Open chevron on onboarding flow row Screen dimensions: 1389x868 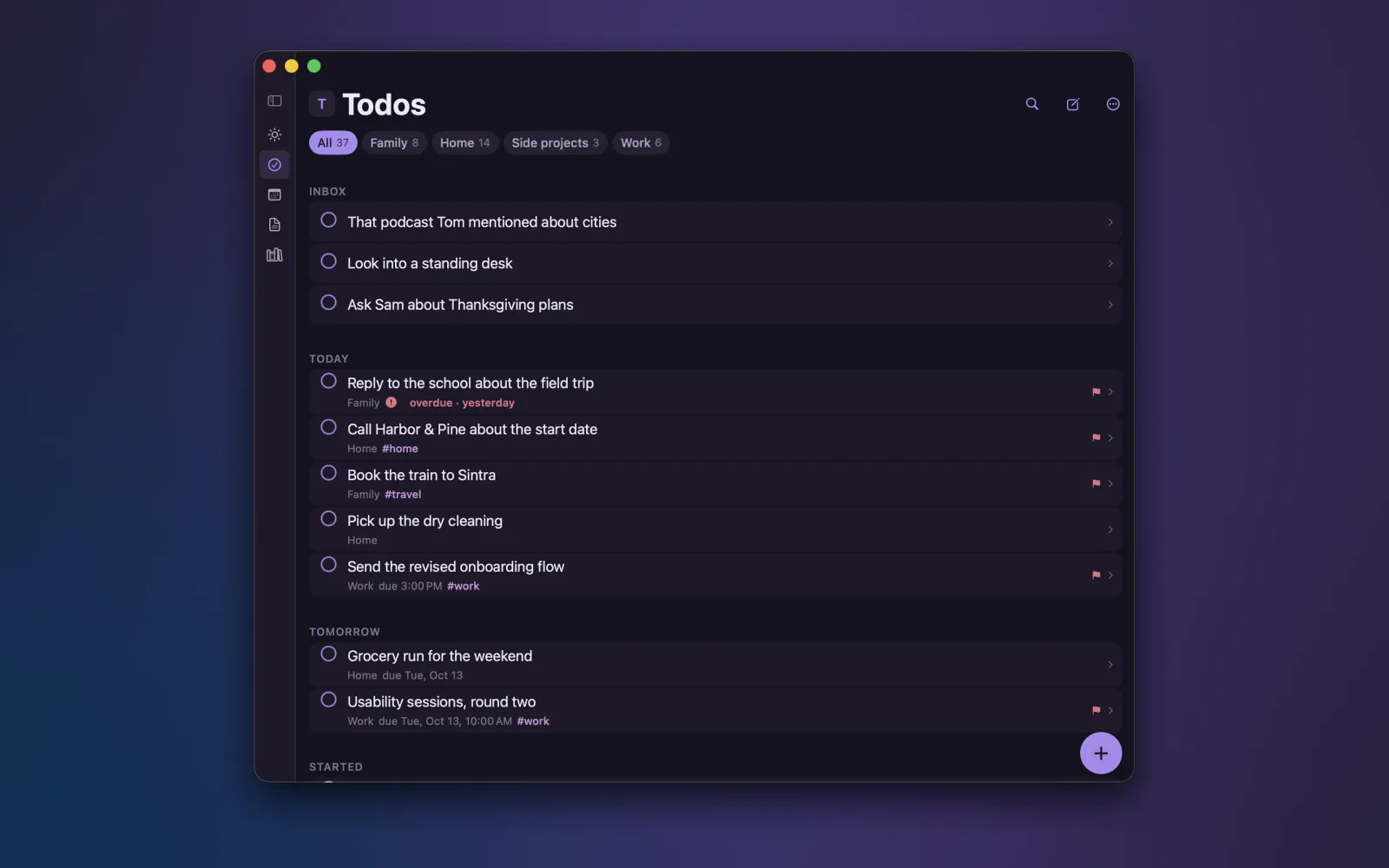click(x=1110, y=575)
